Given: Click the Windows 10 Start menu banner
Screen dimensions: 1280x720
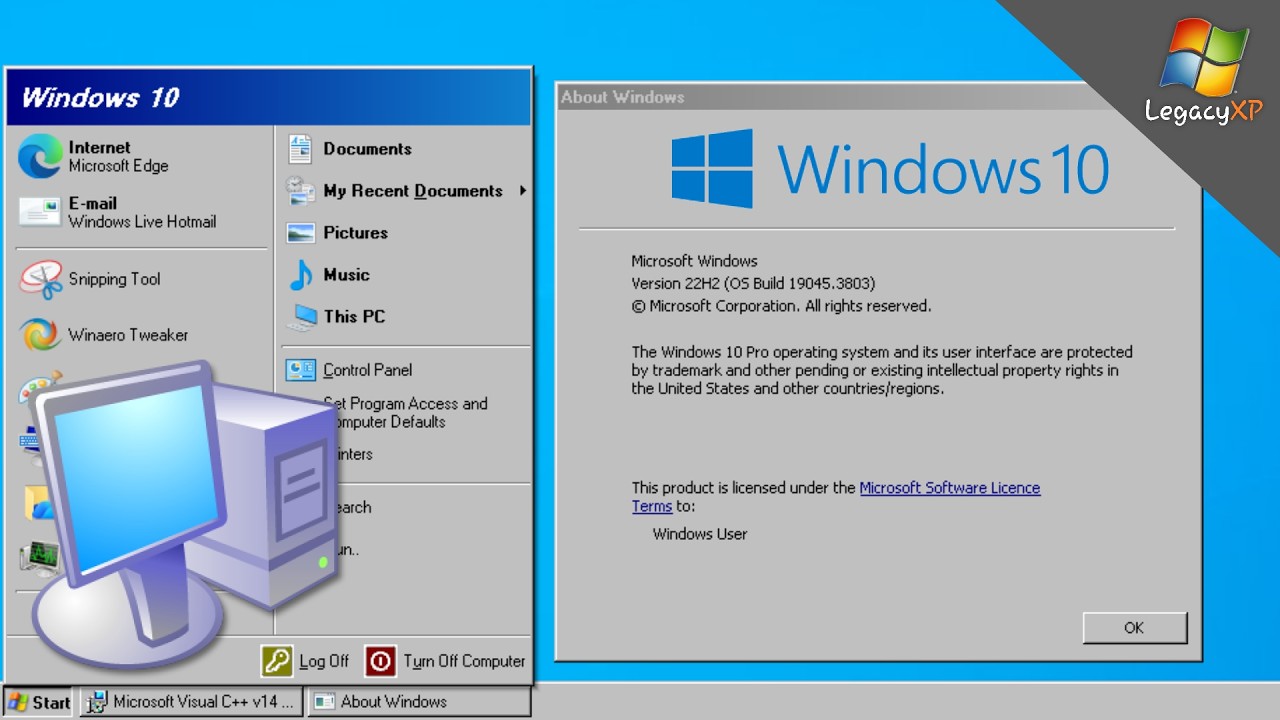Looking at the screenshot, I should [x=268, y=97].
